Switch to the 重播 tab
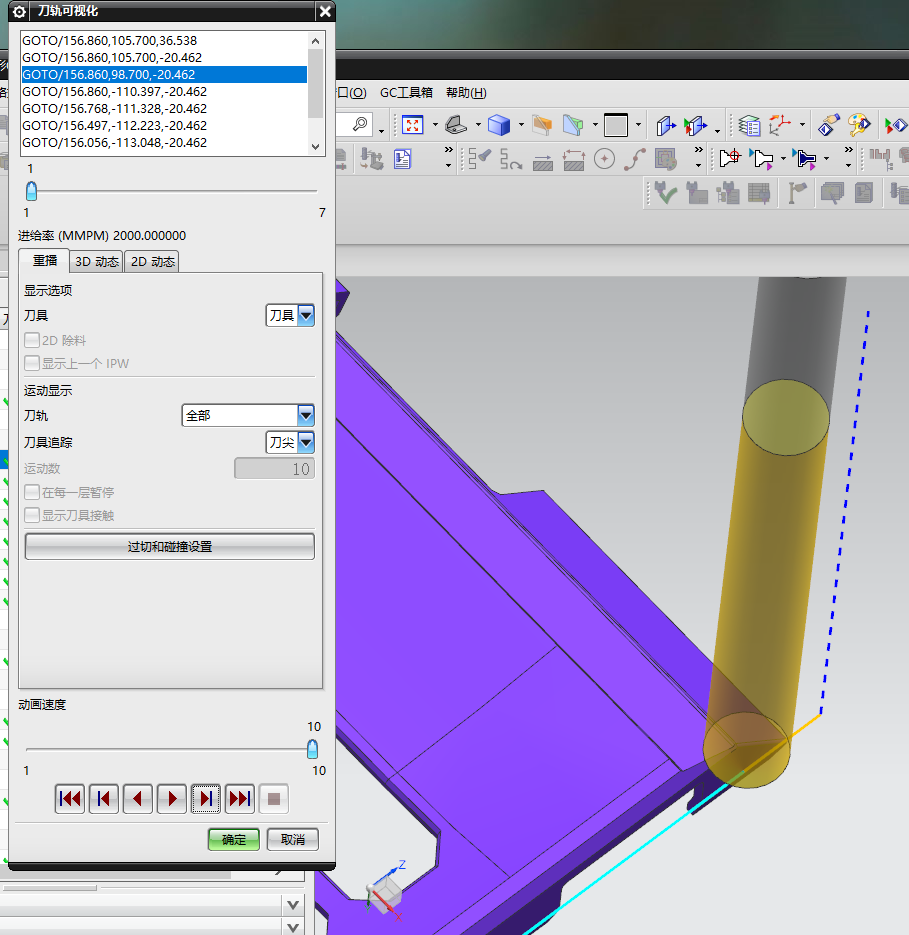The image size is (909, 935). click(44, 261)
